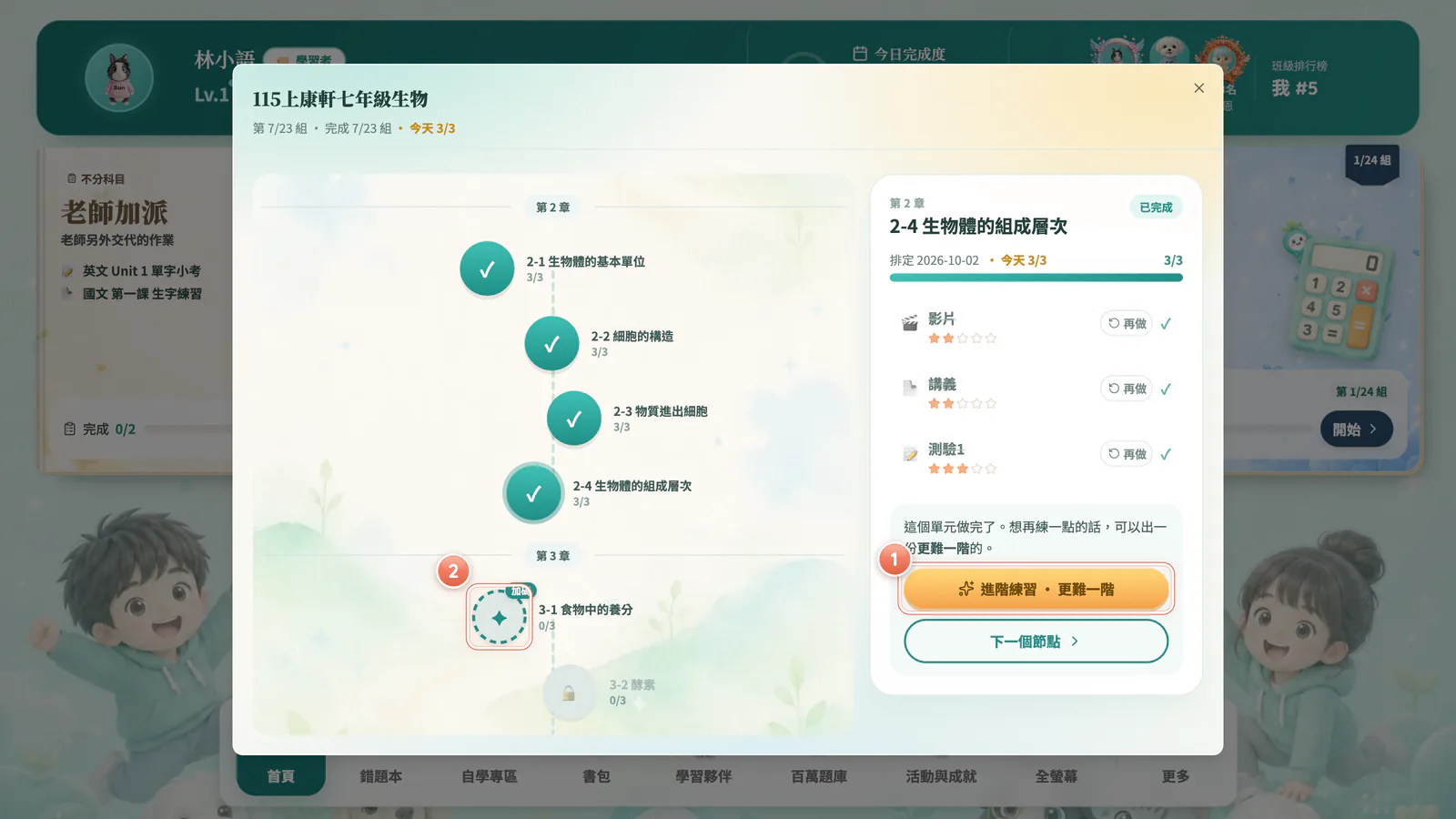Click the 測驗1 notepad icon
Viewport: 1456px width, 819px height.
click(x=909, y=453)
